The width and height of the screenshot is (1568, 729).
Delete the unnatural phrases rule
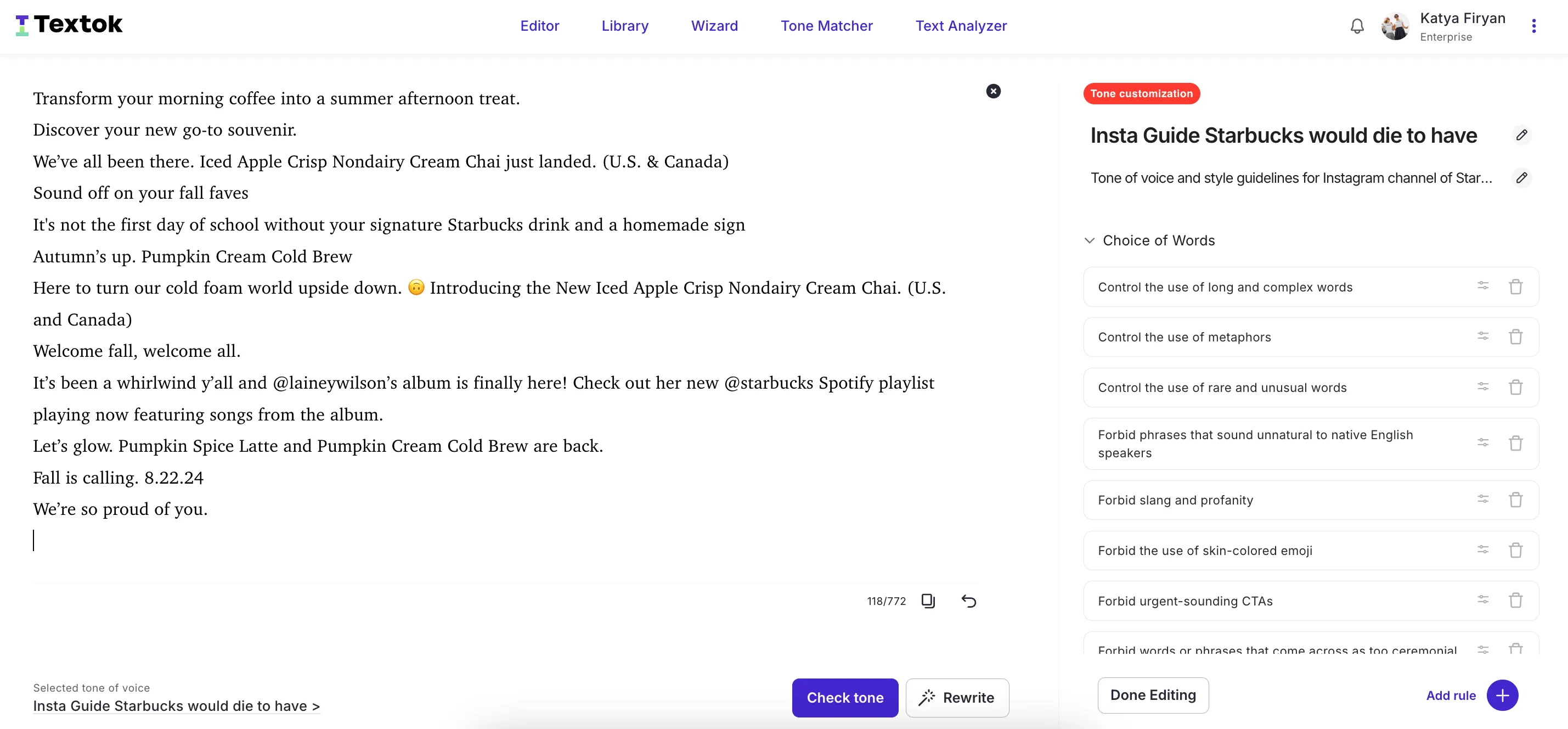click(1516, 444)
